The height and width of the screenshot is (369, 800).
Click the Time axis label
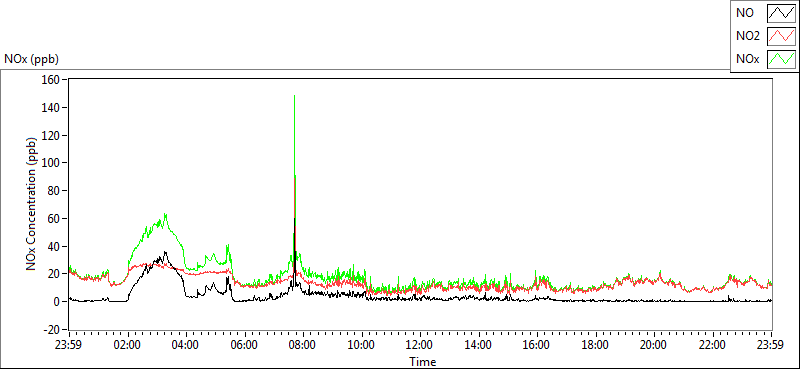[422, 362]
